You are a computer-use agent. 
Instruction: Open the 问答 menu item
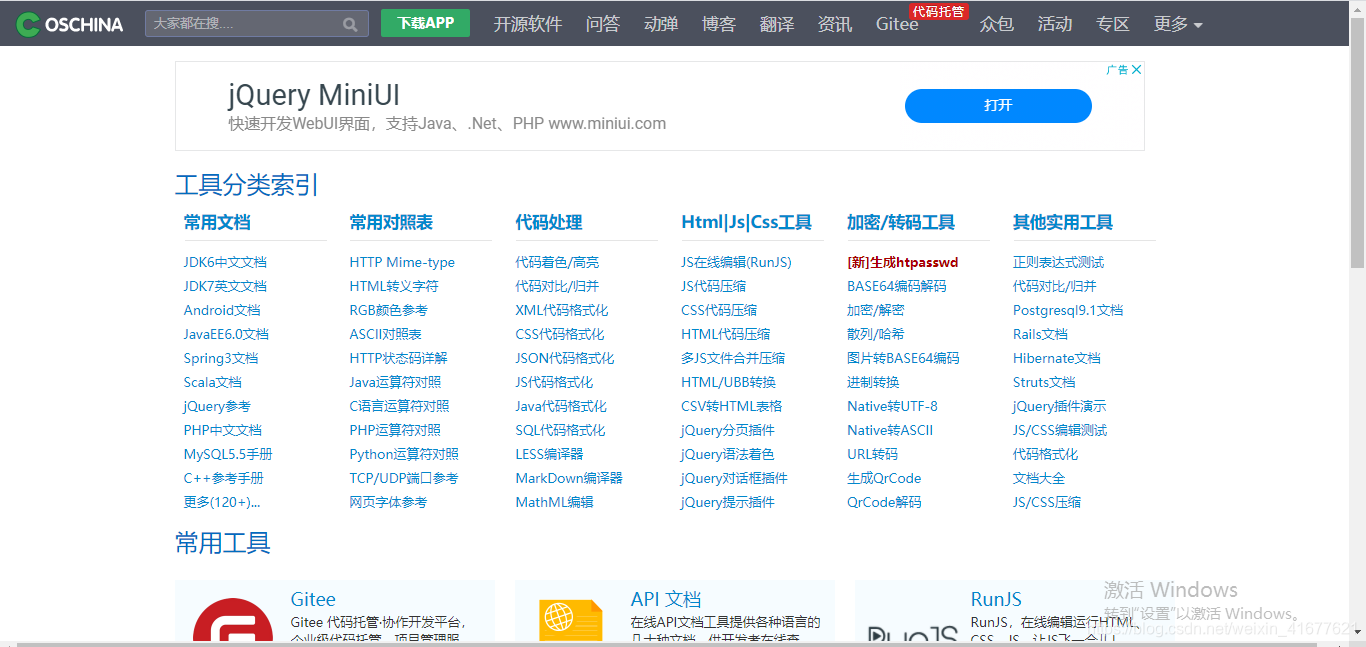pos(603,24)
